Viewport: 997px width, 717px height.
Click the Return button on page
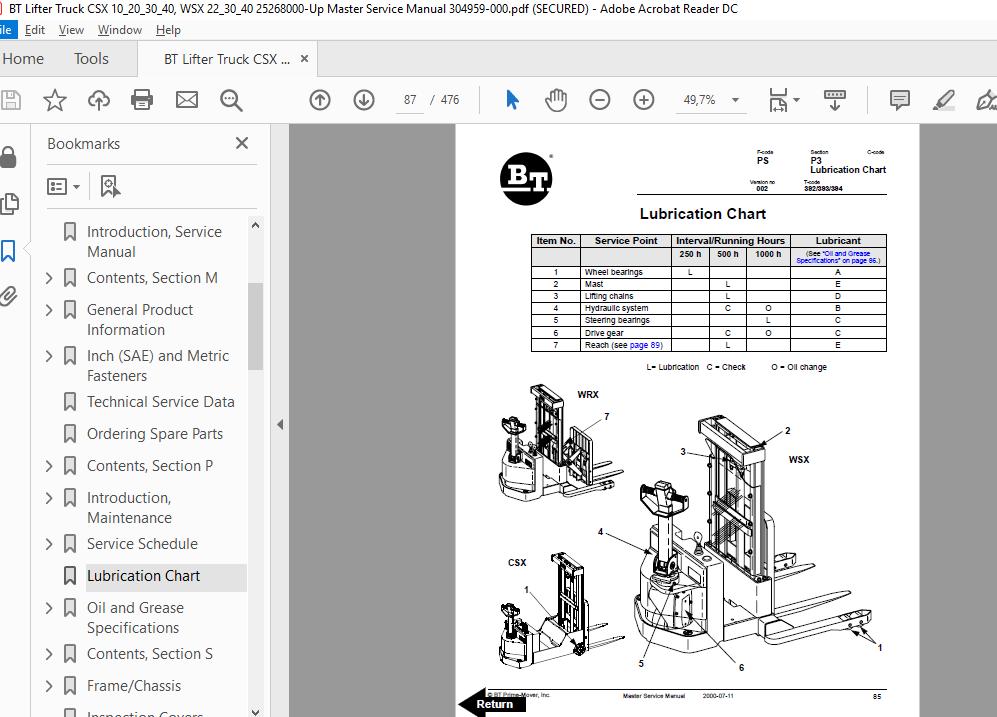(493, 704)
